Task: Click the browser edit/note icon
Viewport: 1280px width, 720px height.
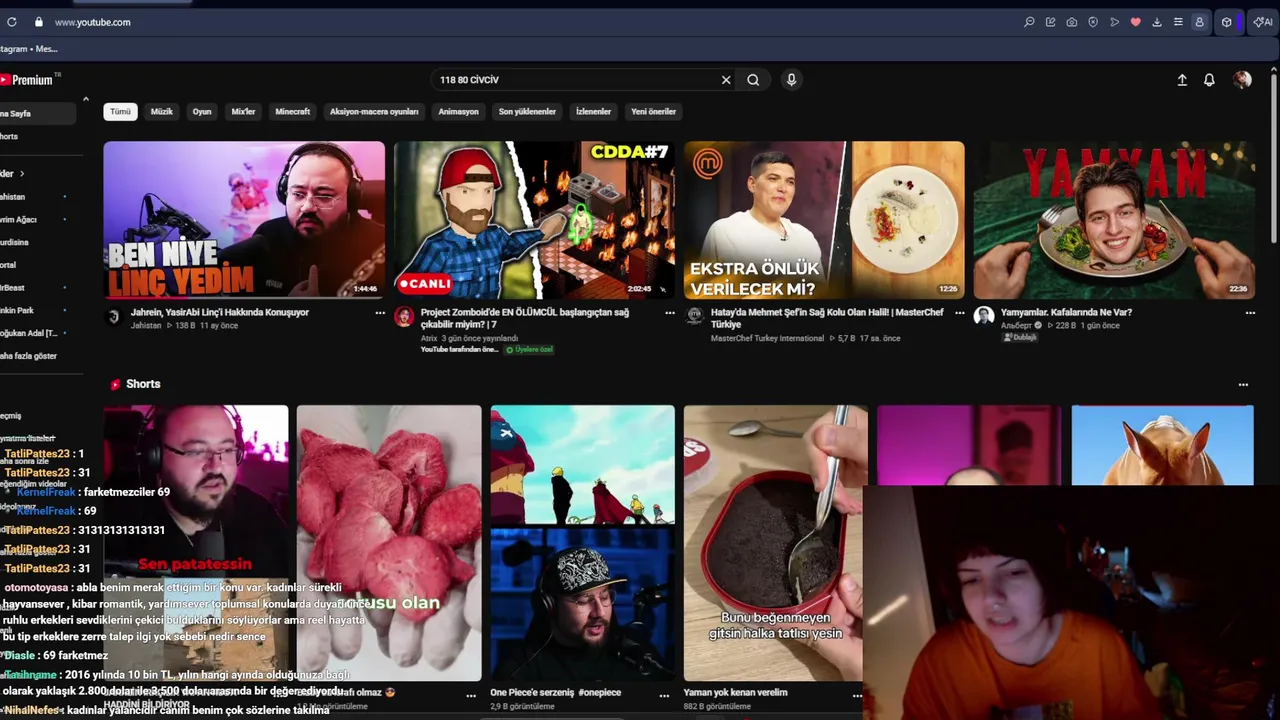Action: (1050, 22)
